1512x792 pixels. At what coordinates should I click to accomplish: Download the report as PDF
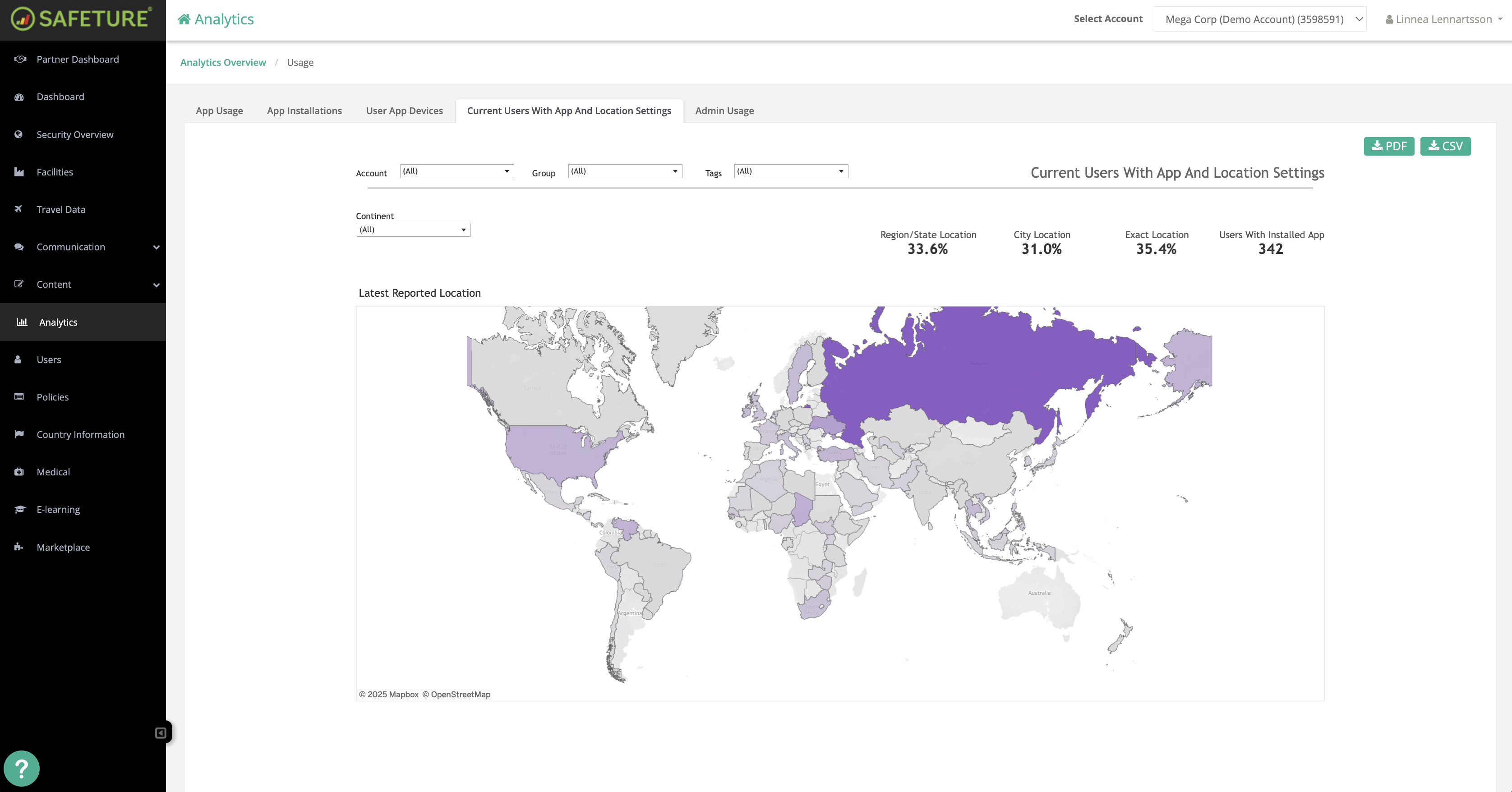coord(1389,146)
